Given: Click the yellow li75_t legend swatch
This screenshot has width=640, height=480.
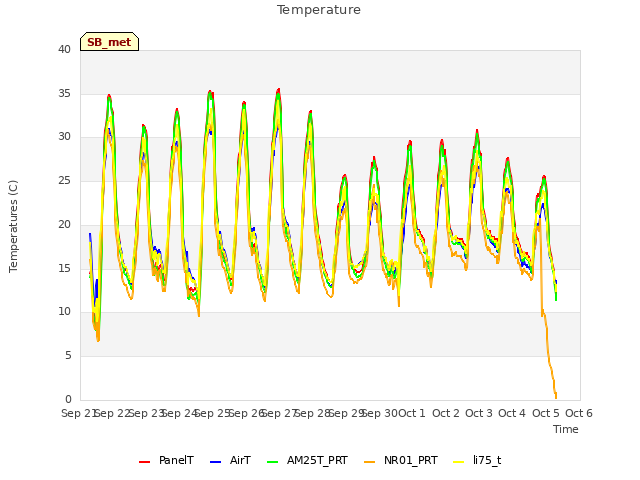Looking at the screenshot, I should click(459, 462).
